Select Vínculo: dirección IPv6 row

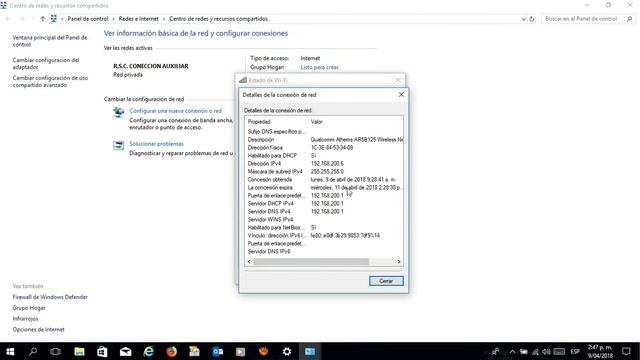pyautogui.click(x=324, y=236)
